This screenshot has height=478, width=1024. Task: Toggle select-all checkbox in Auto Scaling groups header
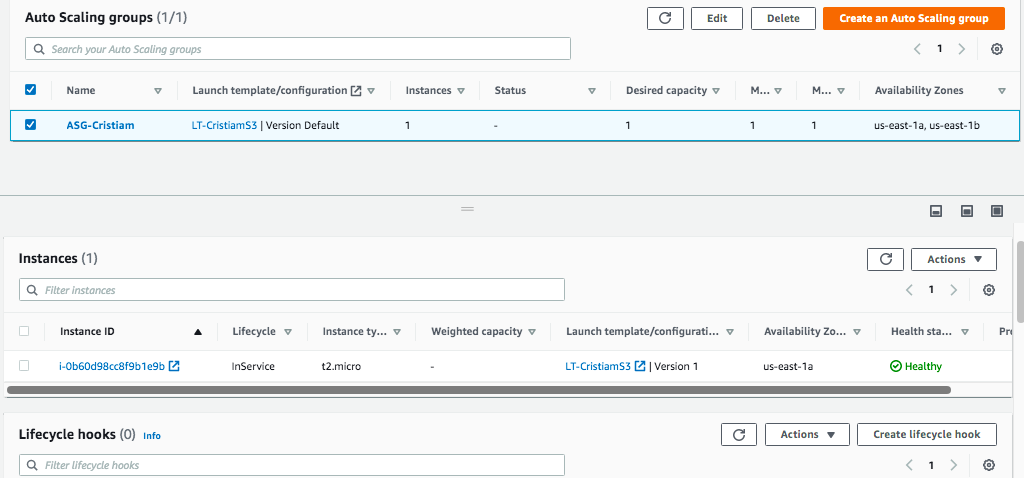click(30, 90)
